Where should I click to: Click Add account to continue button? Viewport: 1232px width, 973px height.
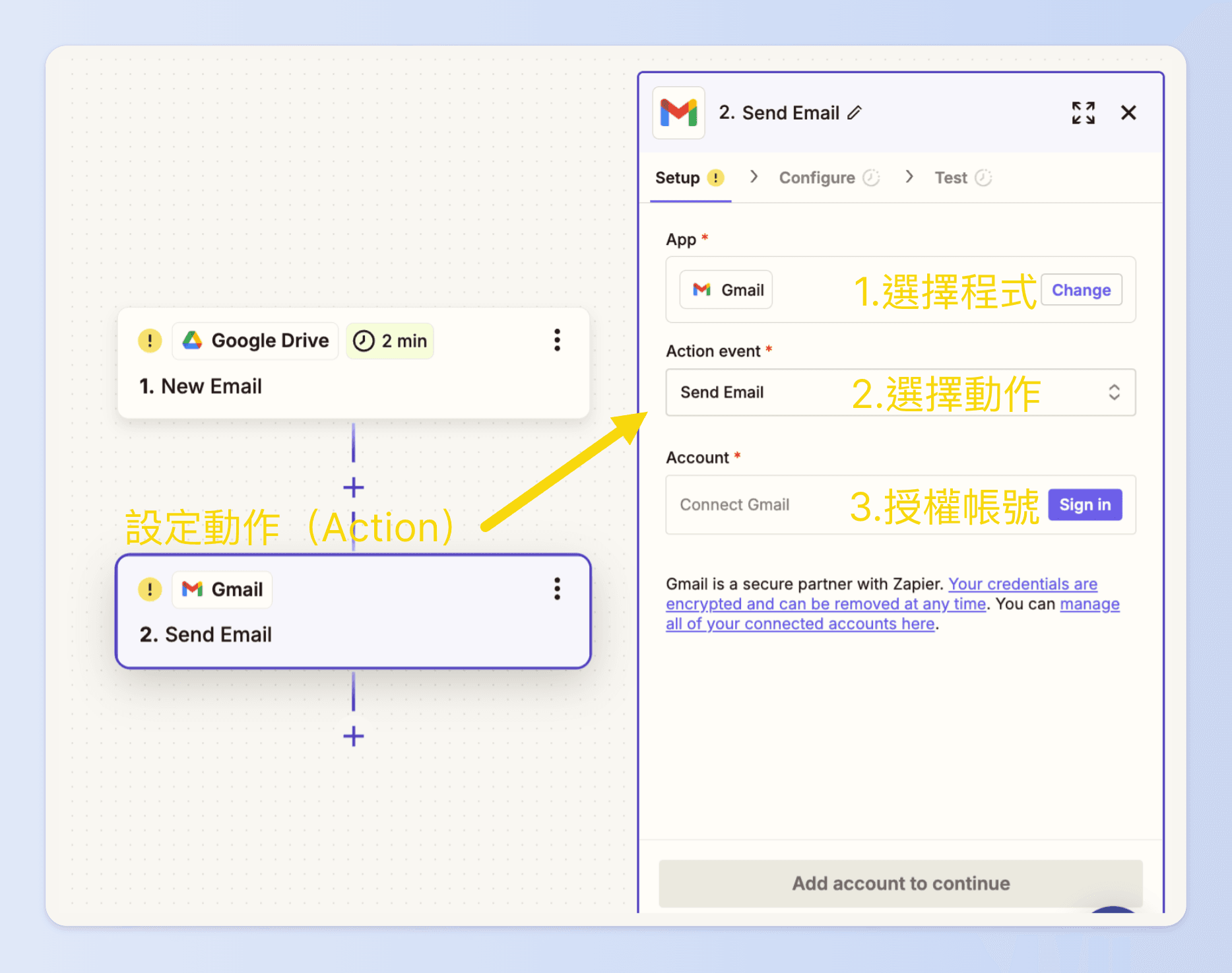tap(900, 883)
